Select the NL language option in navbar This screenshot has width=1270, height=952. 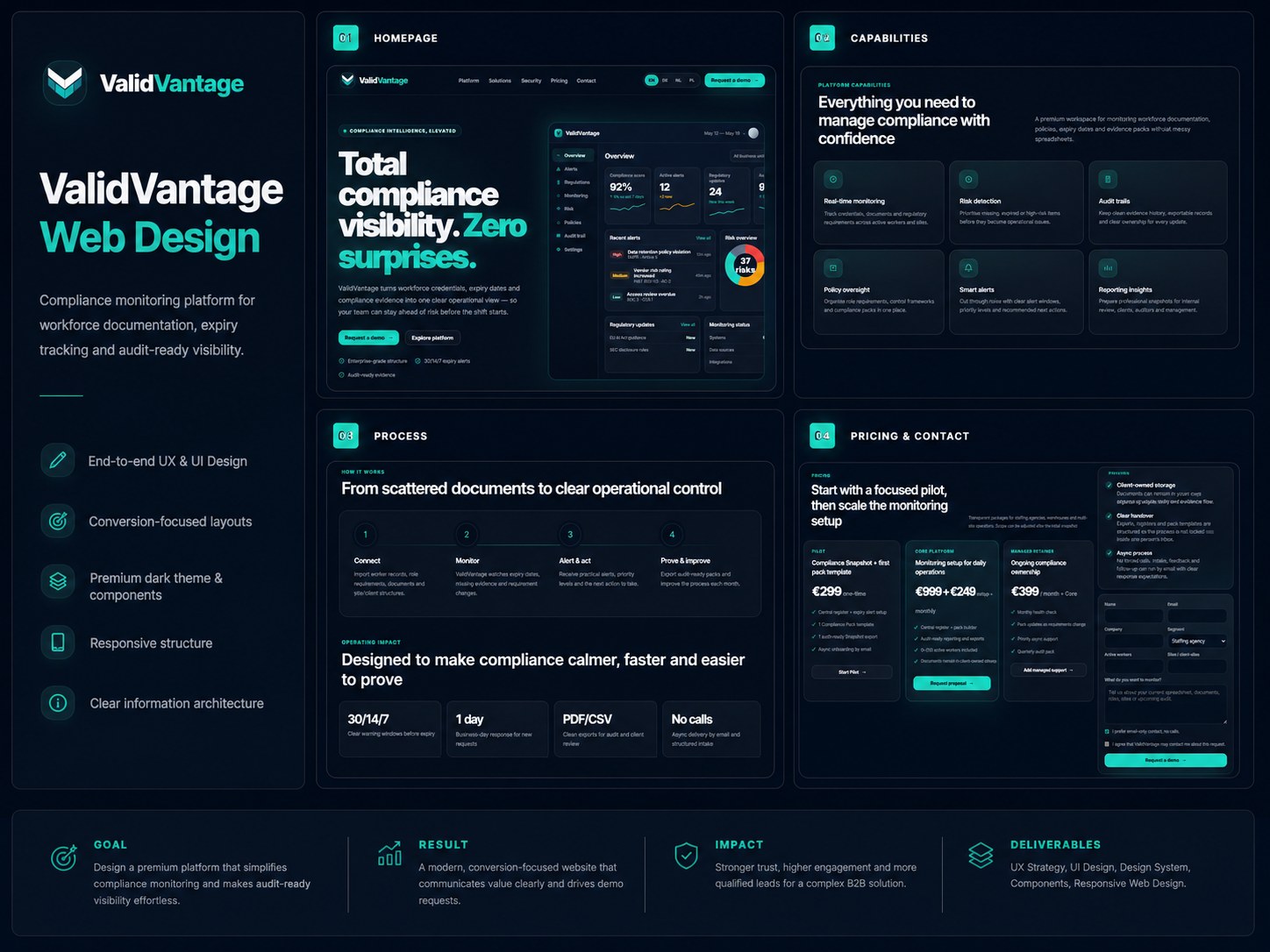pyautogui.click(x=678, y=80)
